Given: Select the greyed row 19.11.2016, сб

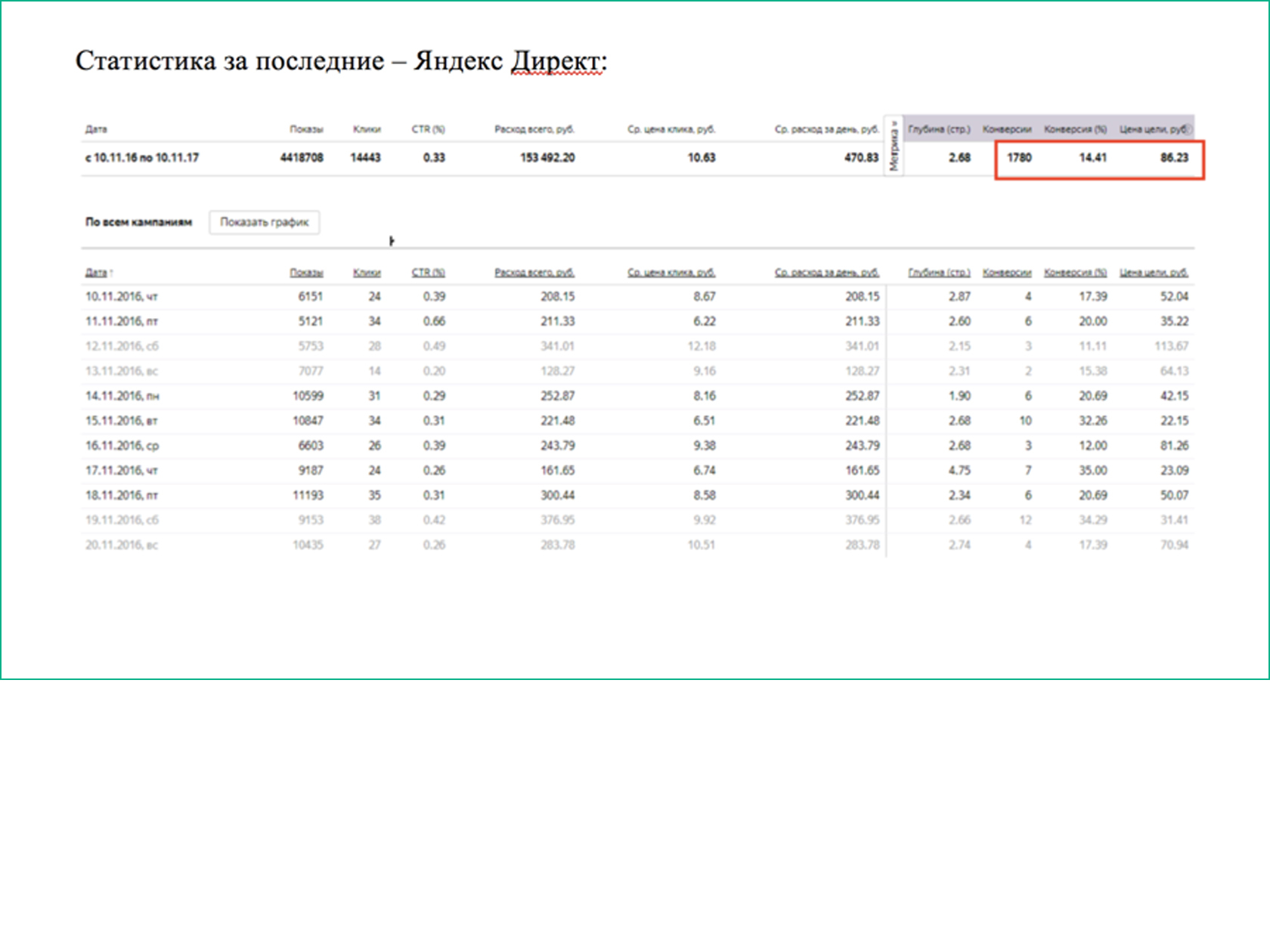Looking at the screenshot, I should coord(637,521).
